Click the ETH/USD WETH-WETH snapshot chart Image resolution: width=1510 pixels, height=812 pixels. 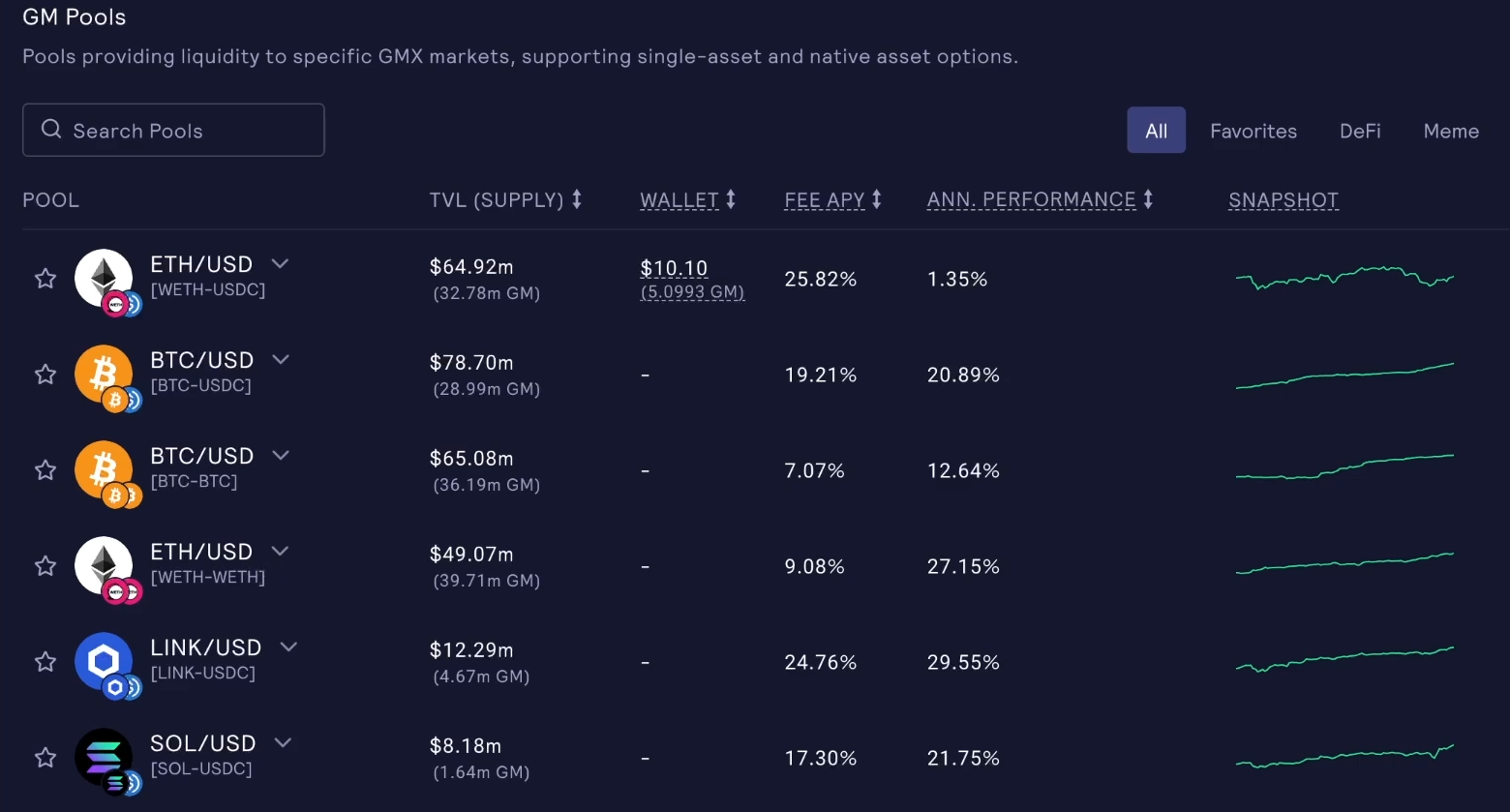click(1344, 563)
